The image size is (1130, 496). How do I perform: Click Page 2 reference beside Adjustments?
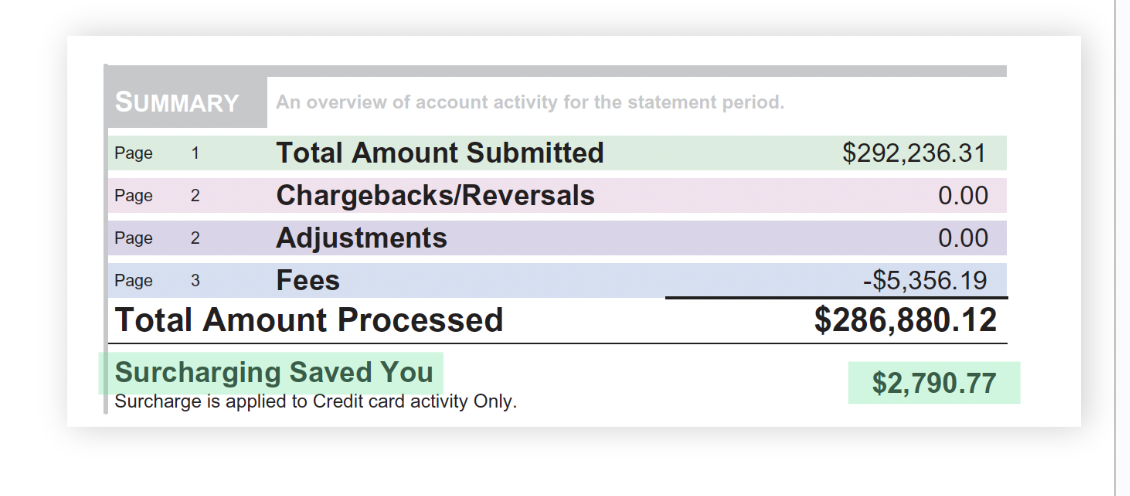[x=157, y=238]
